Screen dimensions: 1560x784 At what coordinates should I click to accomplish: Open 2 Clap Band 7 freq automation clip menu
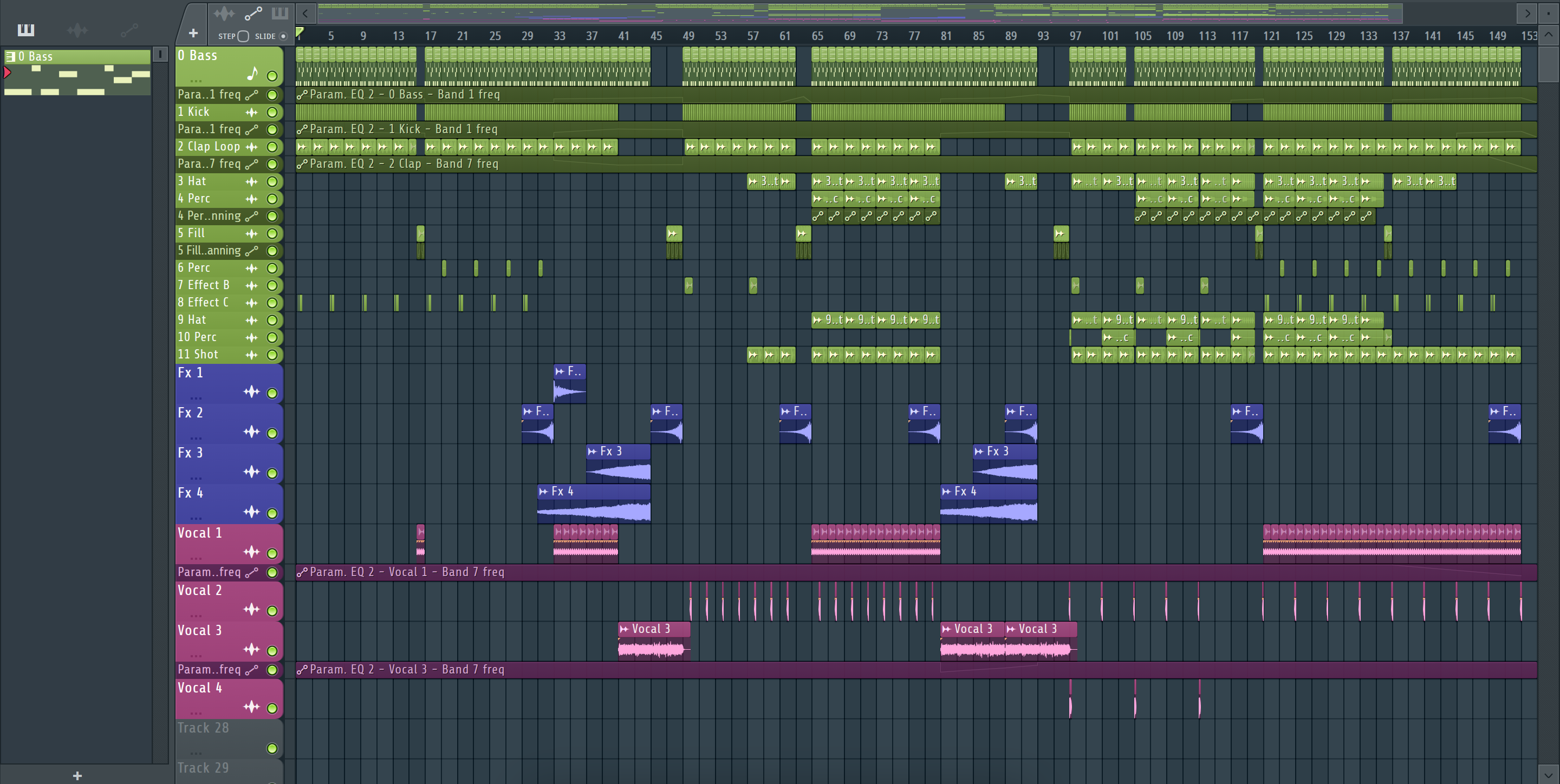pyautogui.click(x=302, y=164)
